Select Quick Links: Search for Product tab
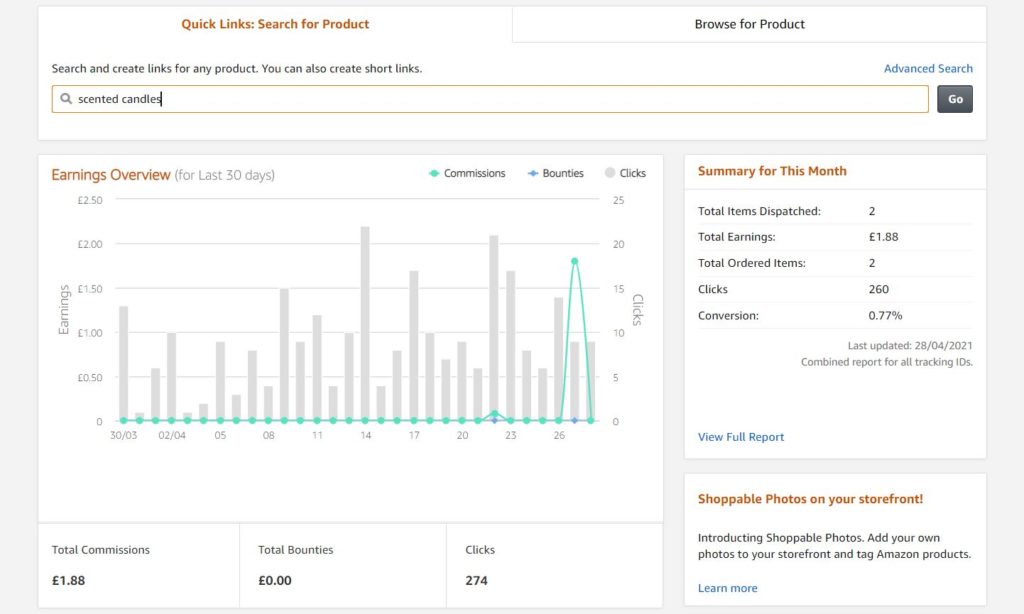Viewport: 1024px width, 614px height. [x=275, y=24]
